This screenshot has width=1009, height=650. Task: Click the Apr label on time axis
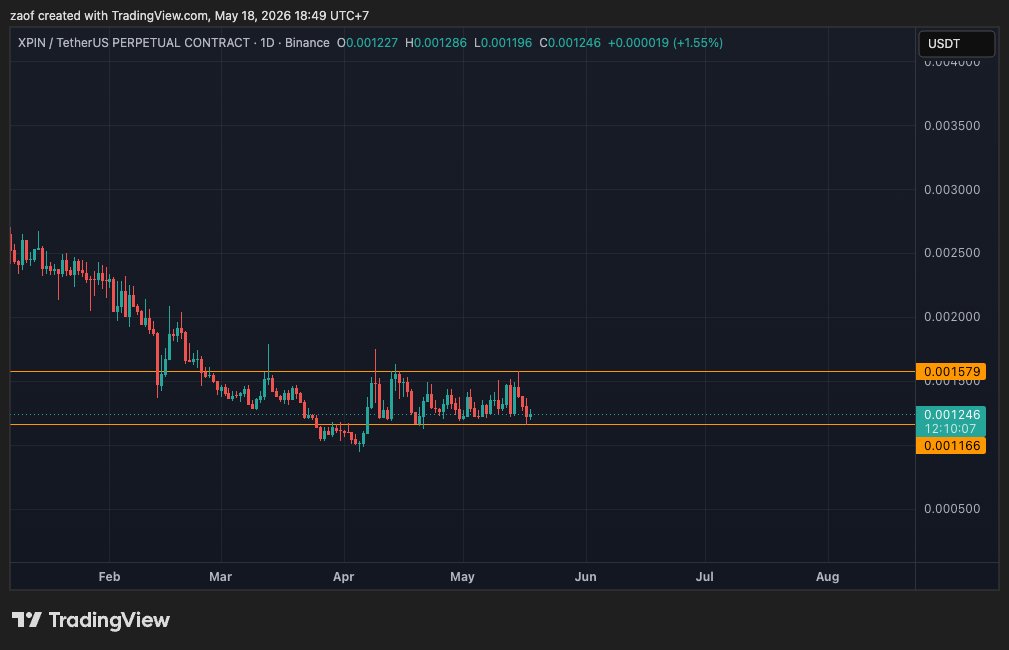coord(344,577)
